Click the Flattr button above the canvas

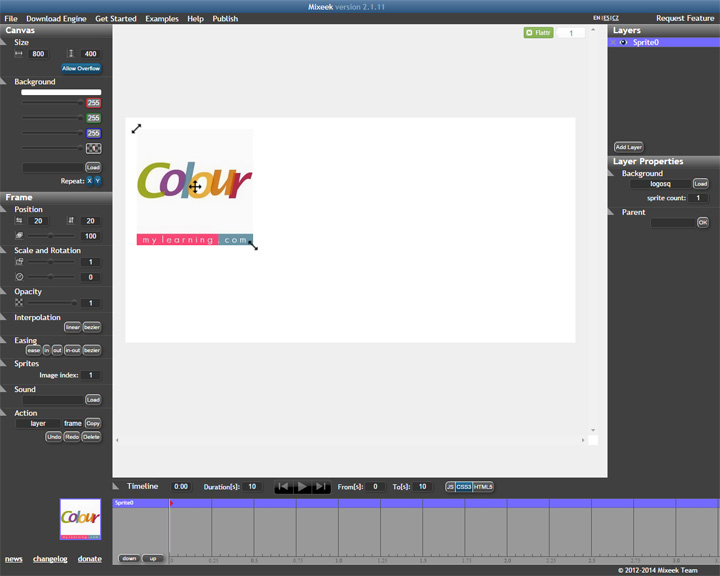[538, 33]
